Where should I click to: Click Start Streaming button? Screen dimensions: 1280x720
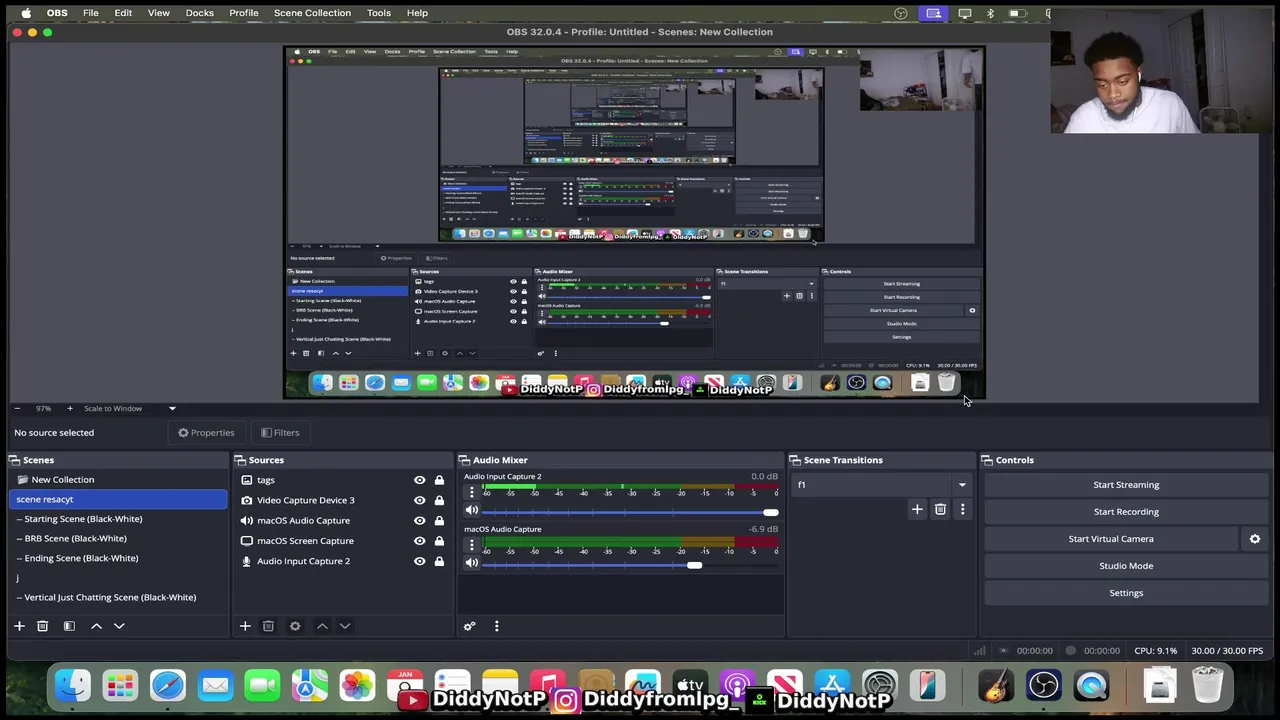[1126, 485]
